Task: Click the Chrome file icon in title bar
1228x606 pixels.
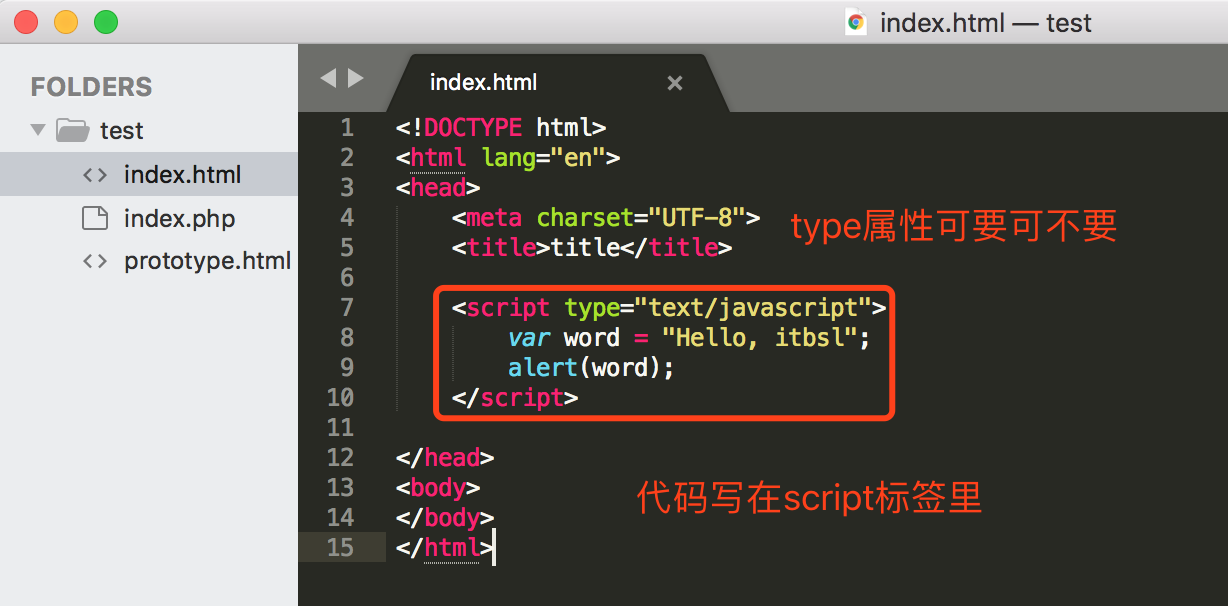Action: (856, 22)
